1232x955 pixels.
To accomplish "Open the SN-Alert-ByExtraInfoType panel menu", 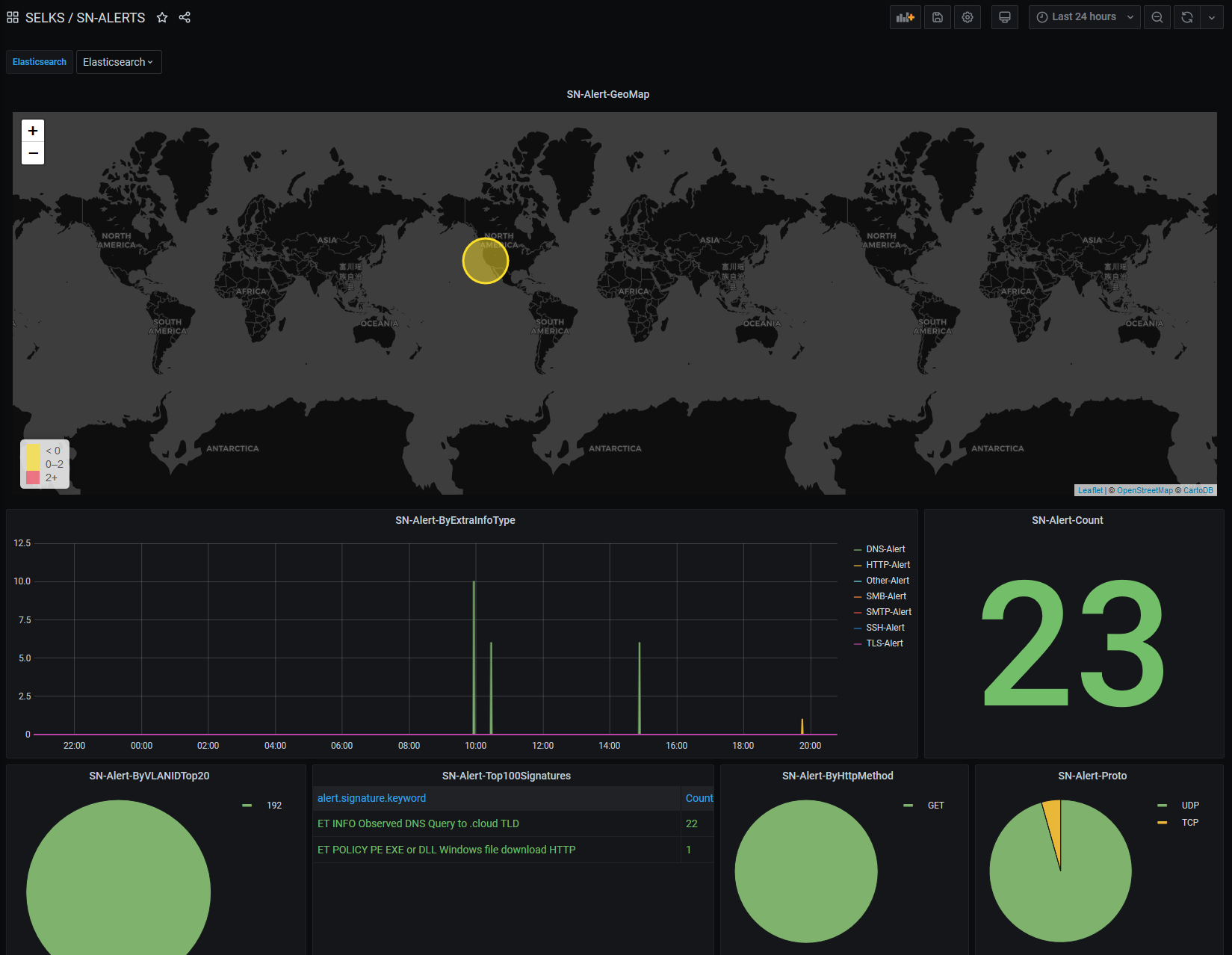I will (x=455, y=520).
